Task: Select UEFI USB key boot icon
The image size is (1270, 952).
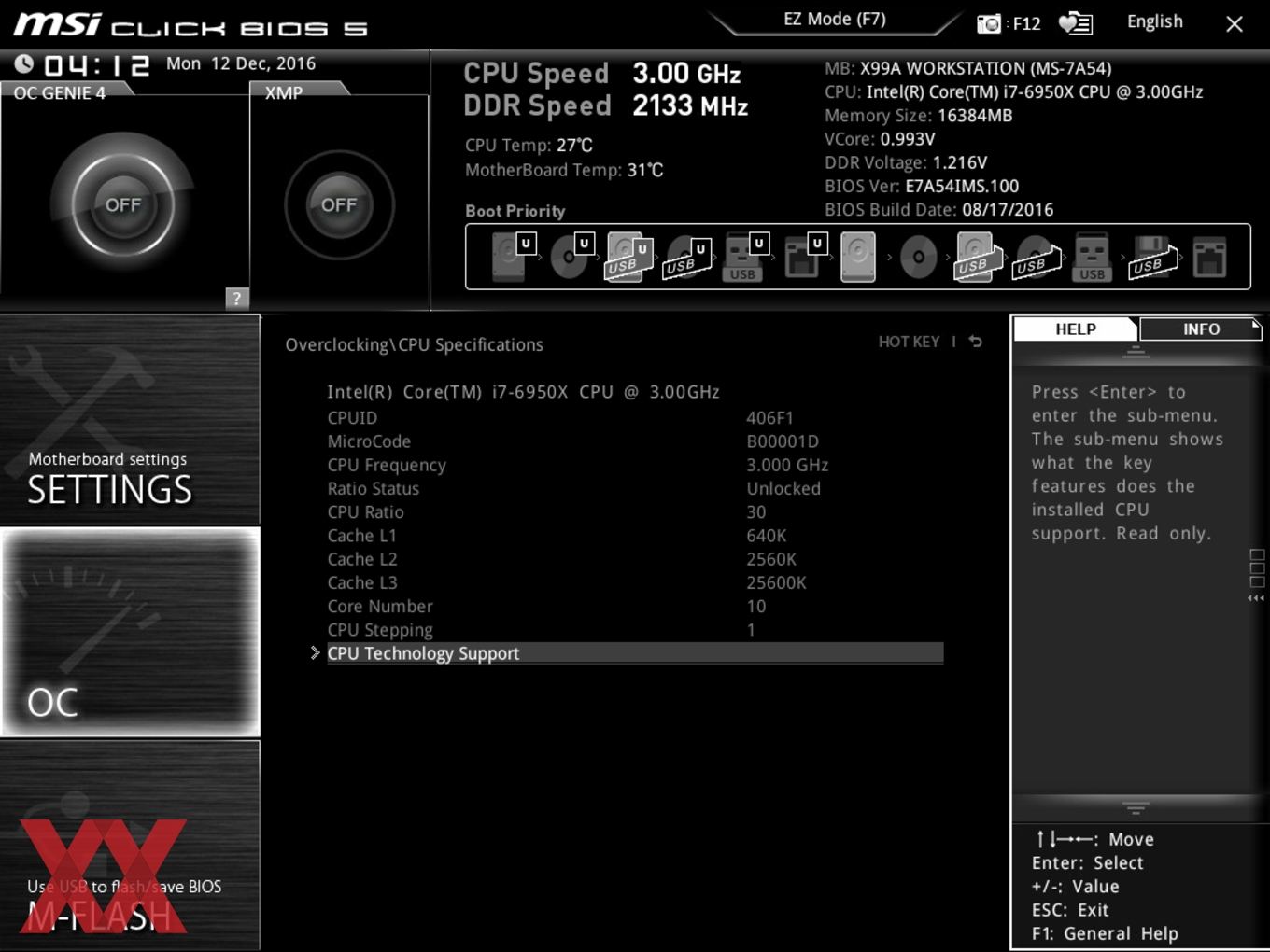Action: (x=745, y=257)
